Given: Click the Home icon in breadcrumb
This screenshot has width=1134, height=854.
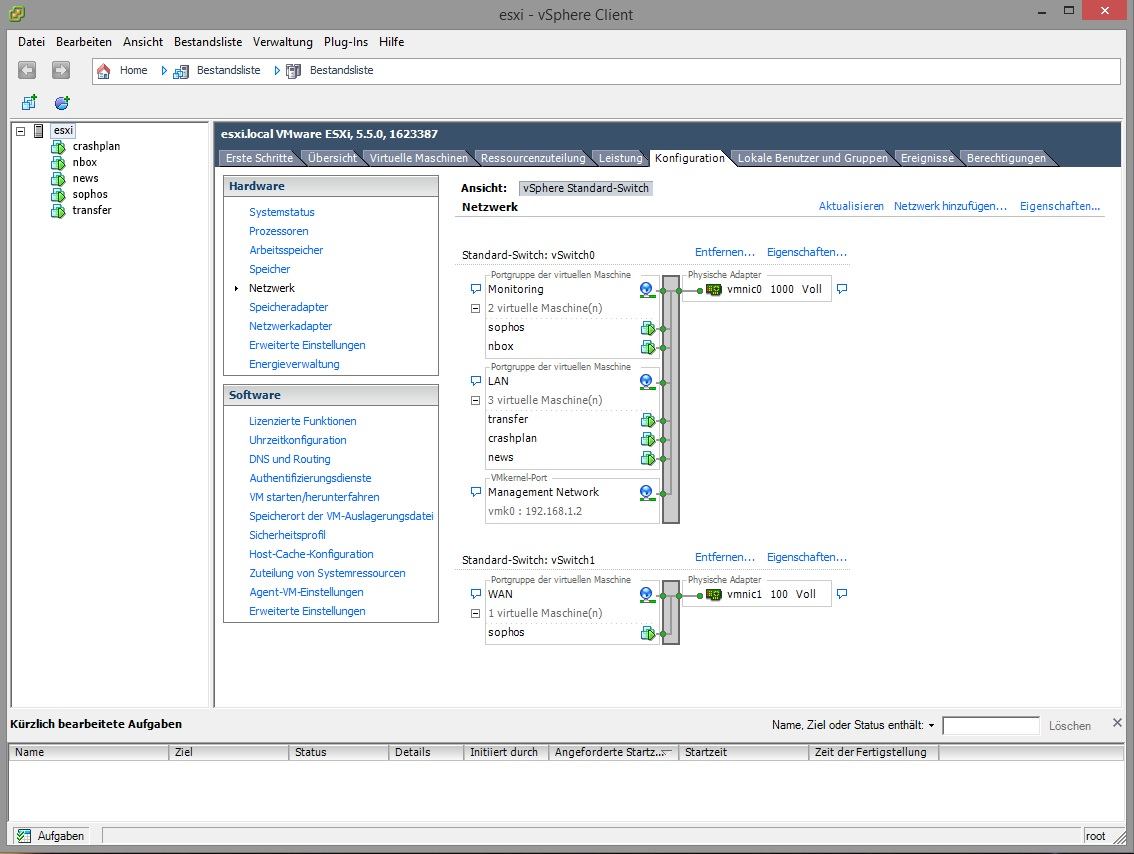Looking at the screenshot, I should [103, 71].
